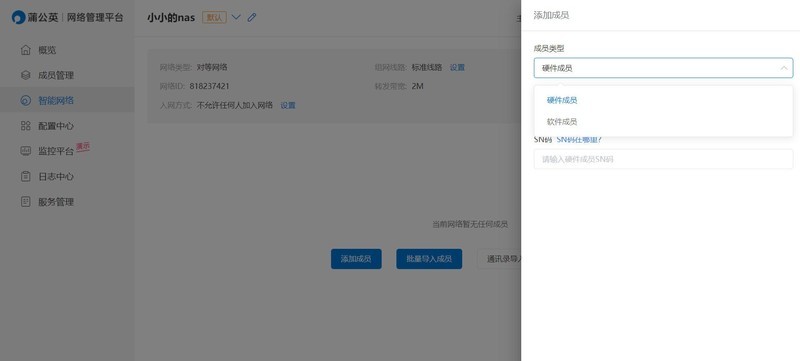Screen dimensions: 800x361
Task: Click the 蒲公英 logo icon
Action: tap(19, 17)
